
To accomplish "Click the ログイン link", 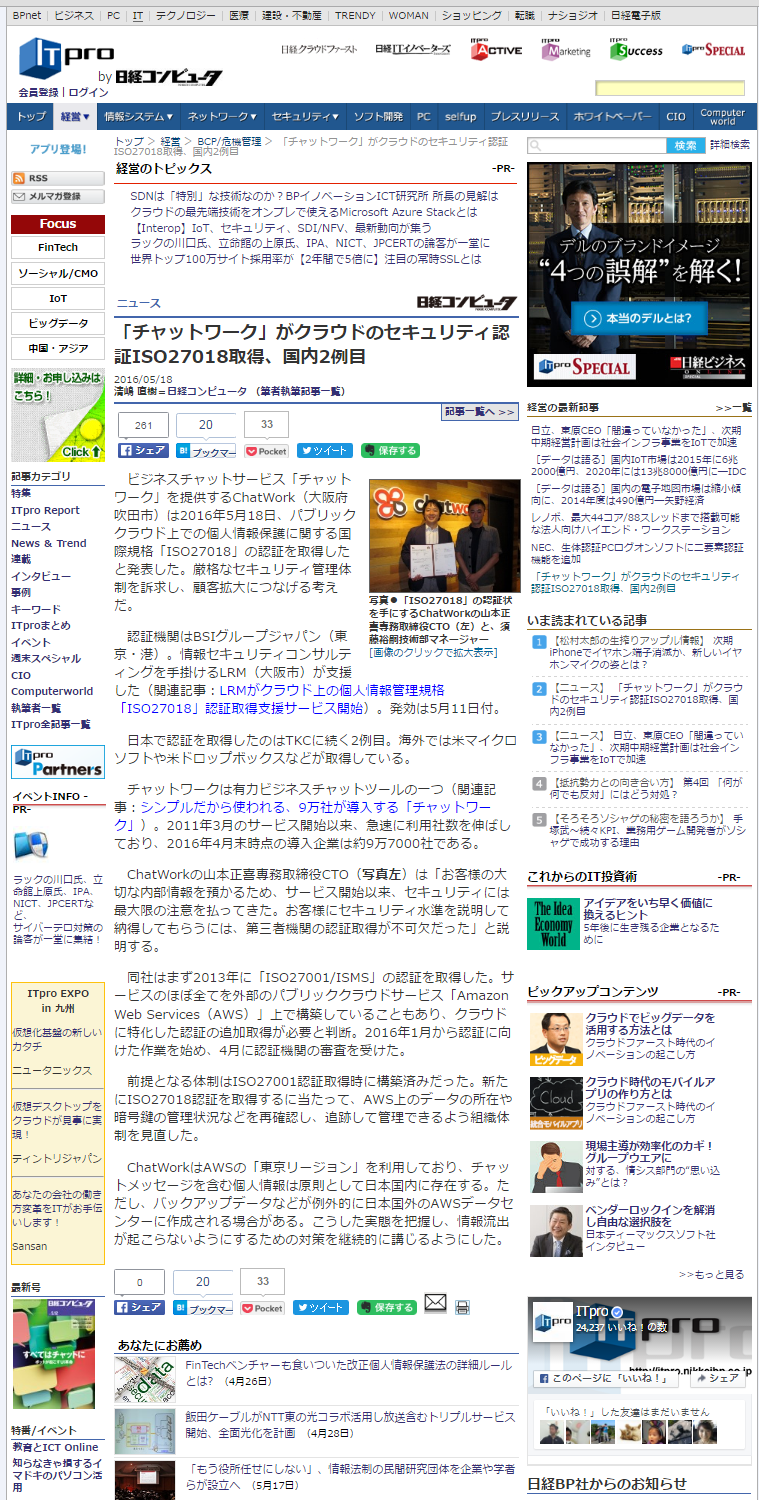I will pyautogui.click(x=89, y=92).
